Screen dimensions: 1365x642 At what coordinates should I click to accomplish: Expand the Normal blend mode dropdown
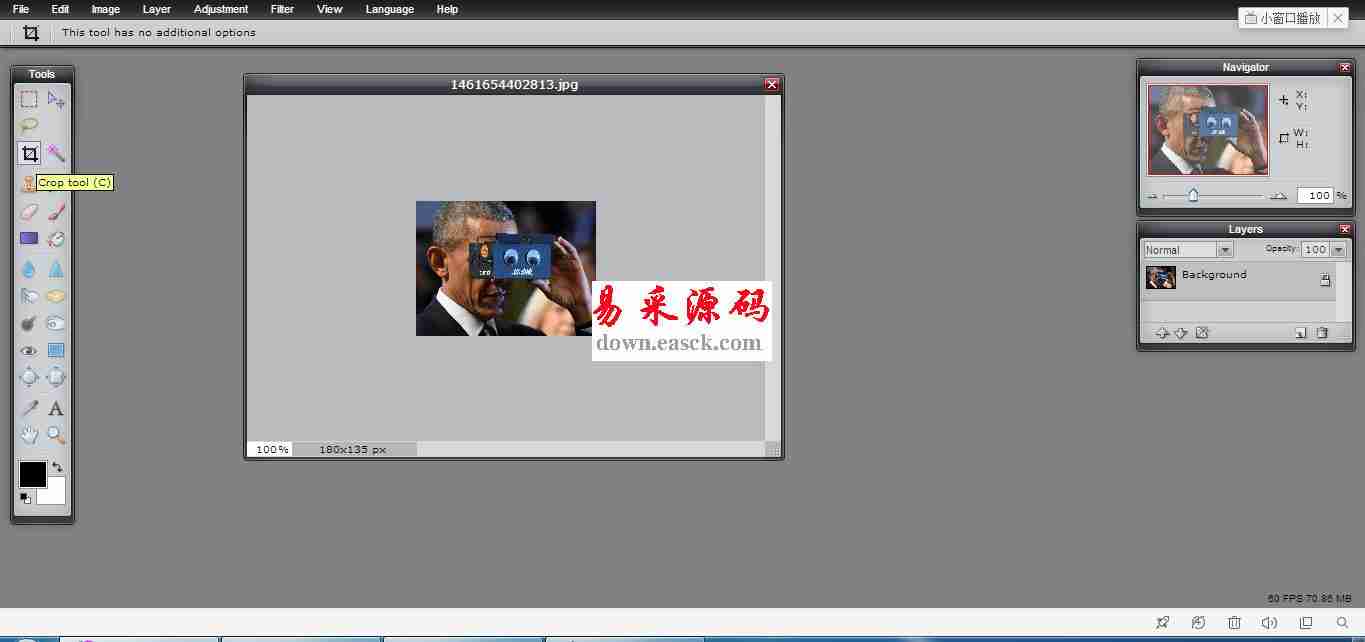tap(1225, 250)
